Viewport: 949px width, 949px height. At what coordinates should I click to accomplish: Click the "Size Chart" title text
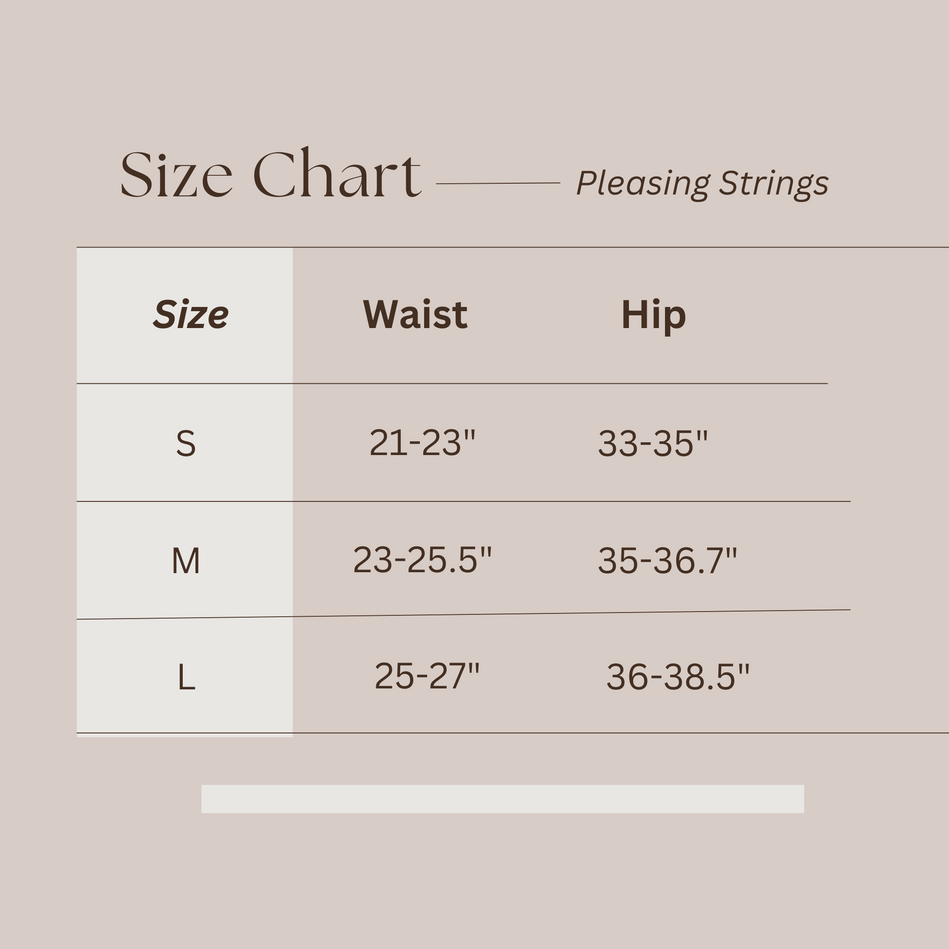pyautogui.click(x=270, y=175)
